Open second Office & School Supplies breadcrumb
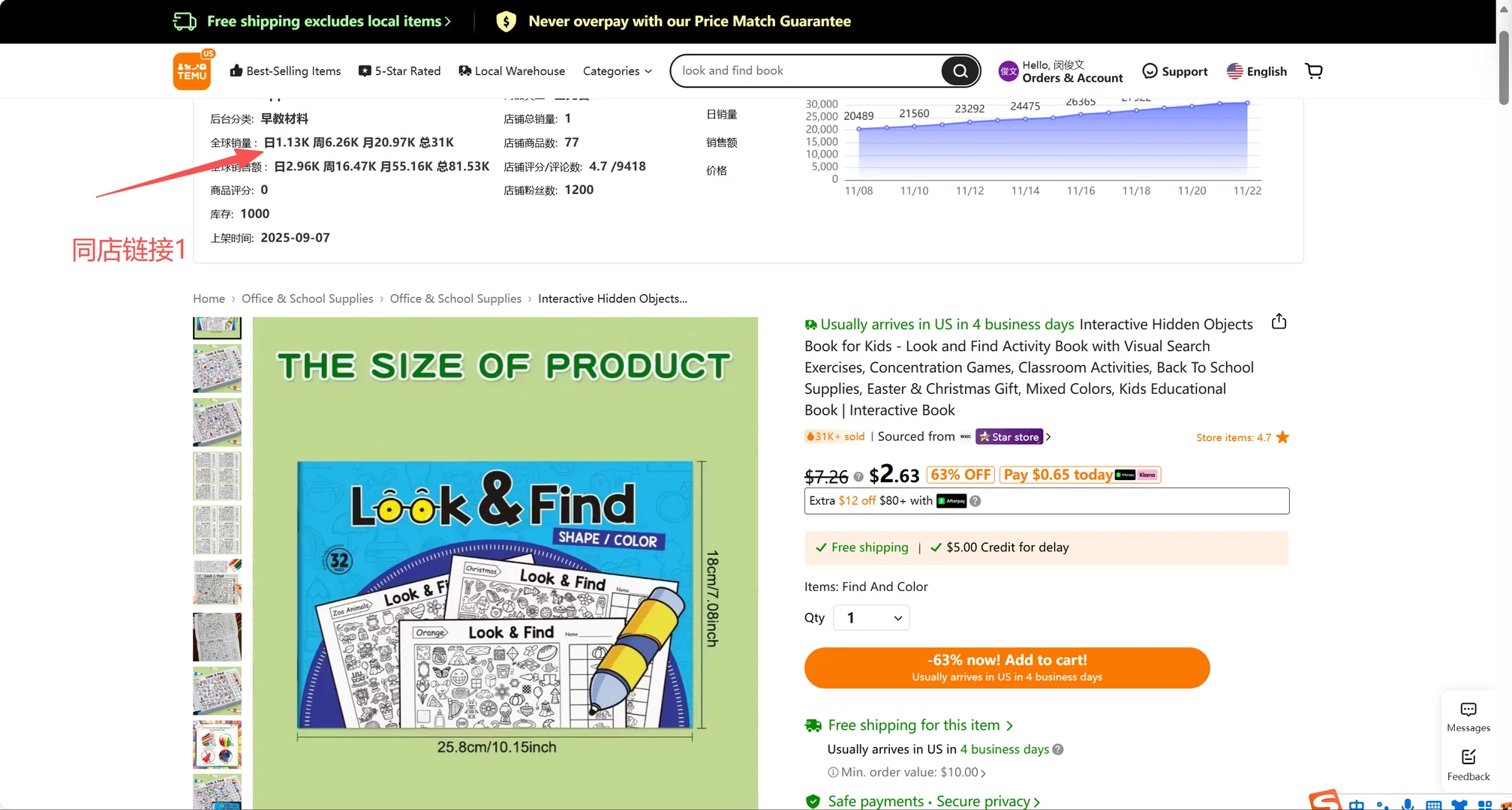1512x810 pixels. [x=455, y=298]
